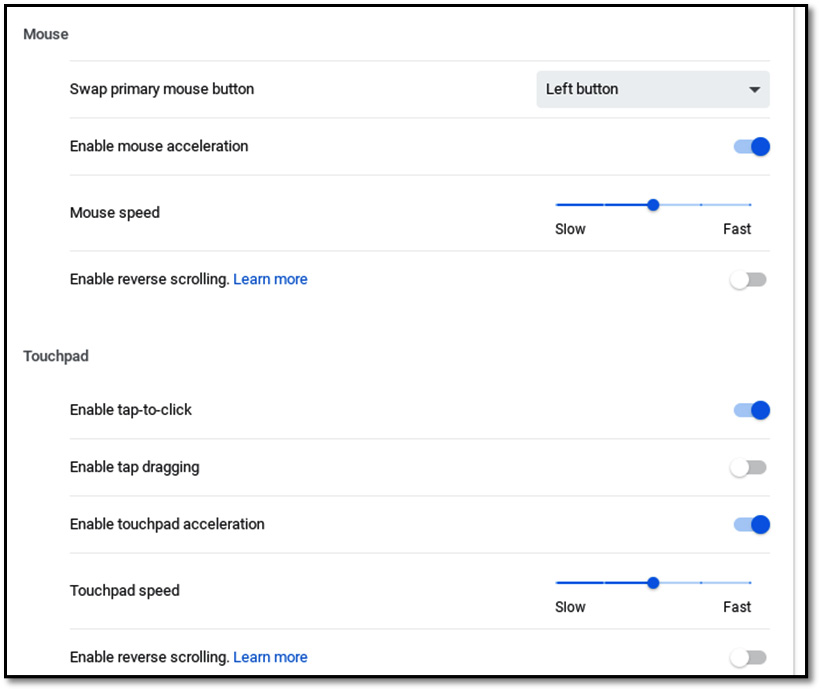The width and height of the screenshot is (821, 691).
Task: Set Touchpad speed to the Fast end
Action: (750, 583)
